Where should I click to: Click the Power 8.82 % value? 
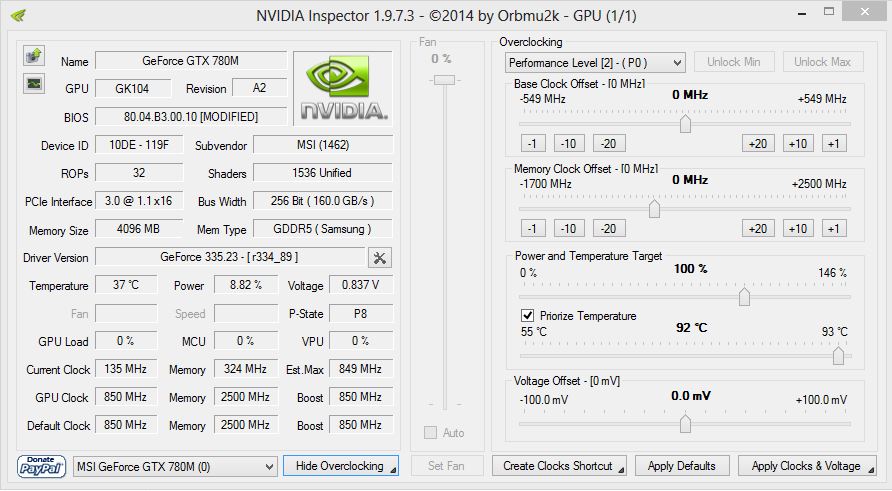click(x=246, y=284)
